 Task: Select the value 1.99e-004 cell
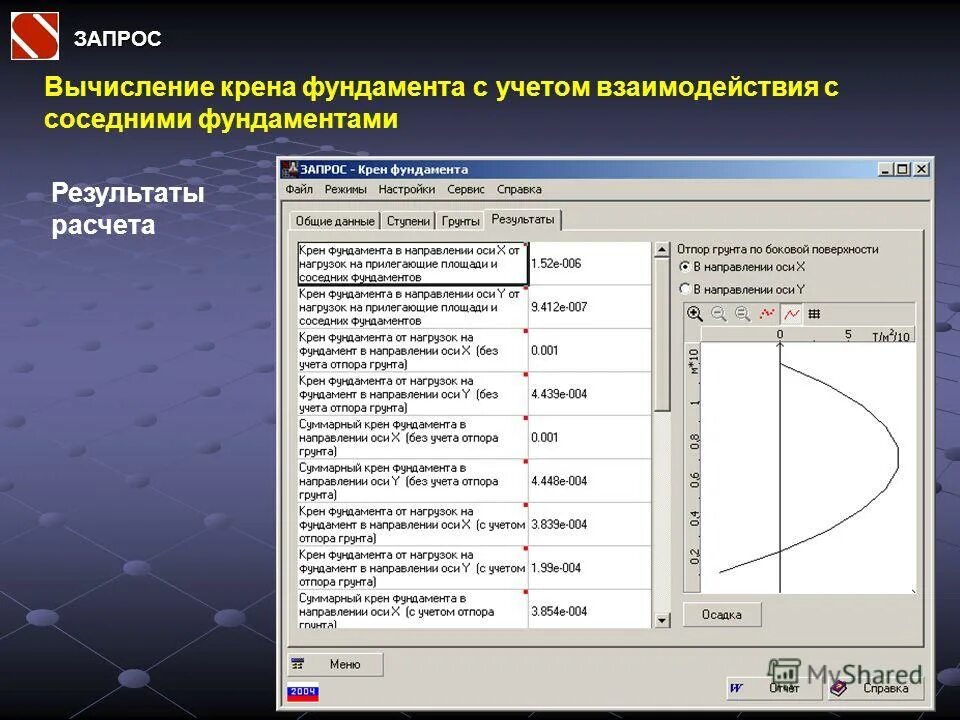tap(590, 568)
